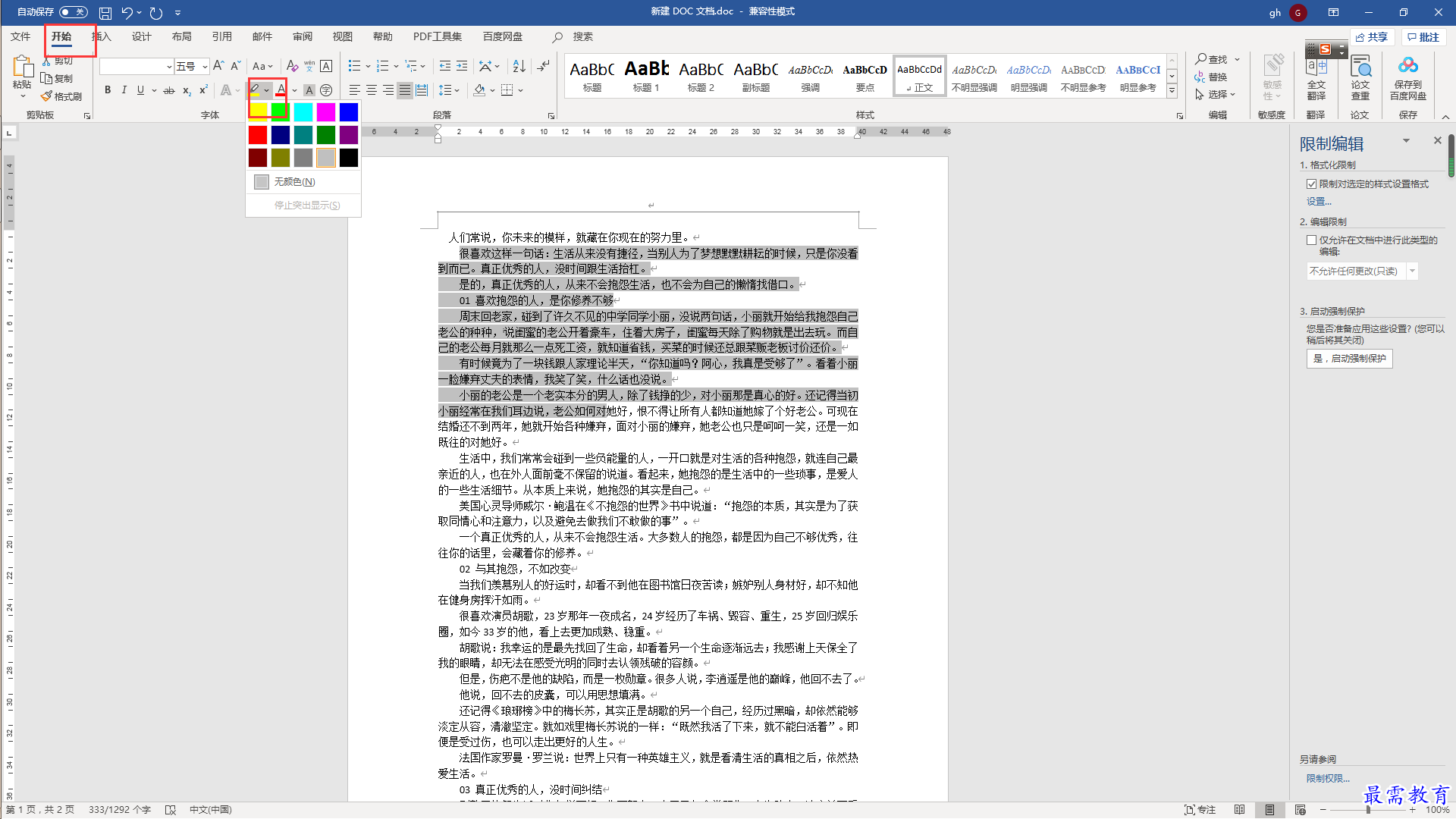Open the PDF工具集 tab
The height and width of the screenshot is (819, 1456).
pos(438,36)
